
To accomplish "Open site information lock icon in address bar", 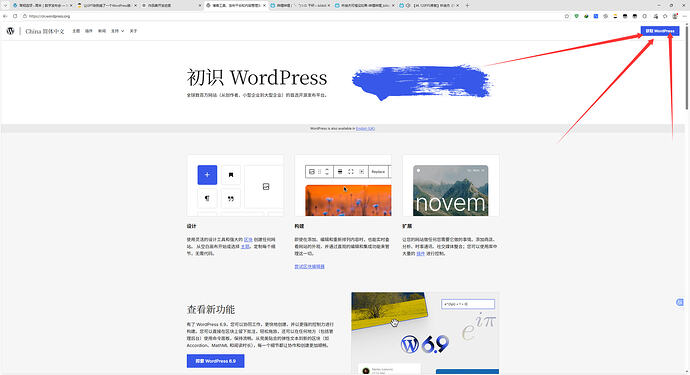I will (x=25, y=16).
